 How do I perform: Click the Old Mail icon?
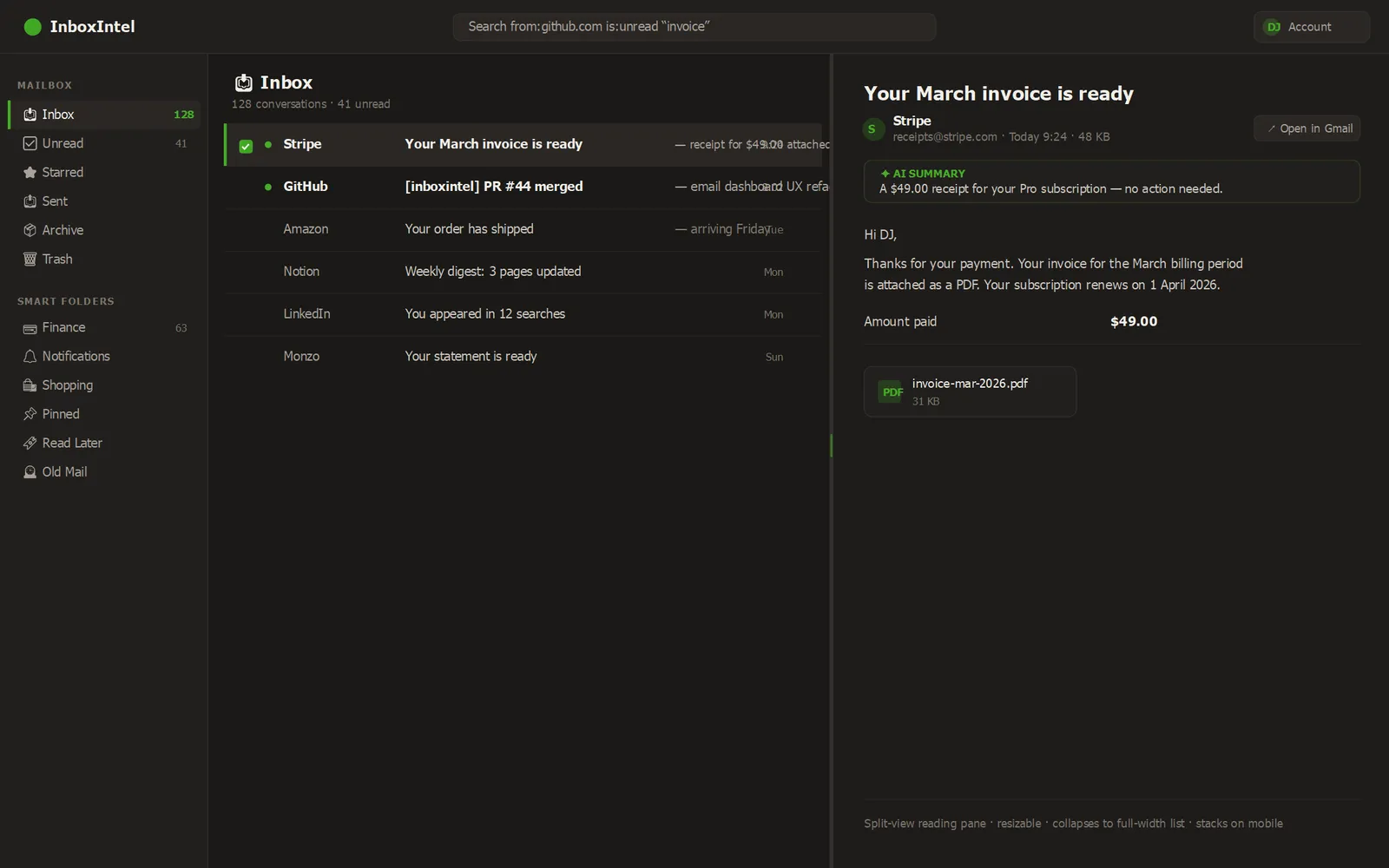pyautogui.click(x=30, y=472)
